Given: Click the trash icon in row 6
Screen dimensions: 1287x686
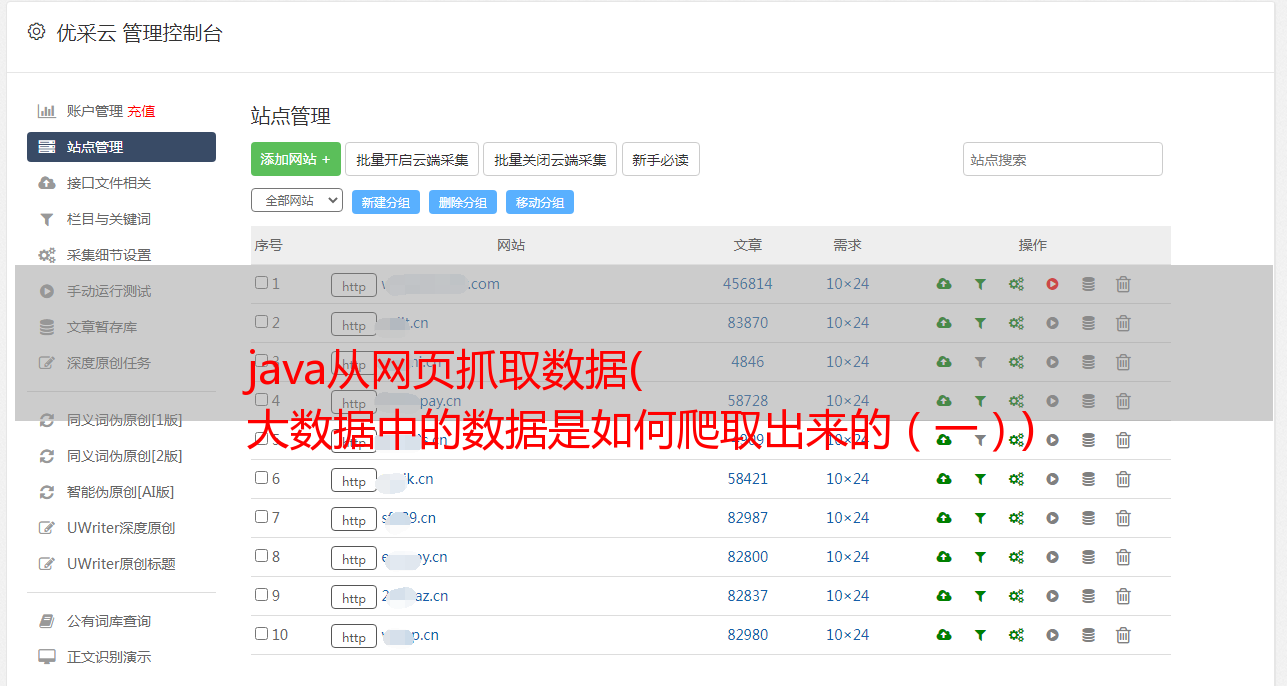Looking at the screenshot, I should tap(1123, 479).
